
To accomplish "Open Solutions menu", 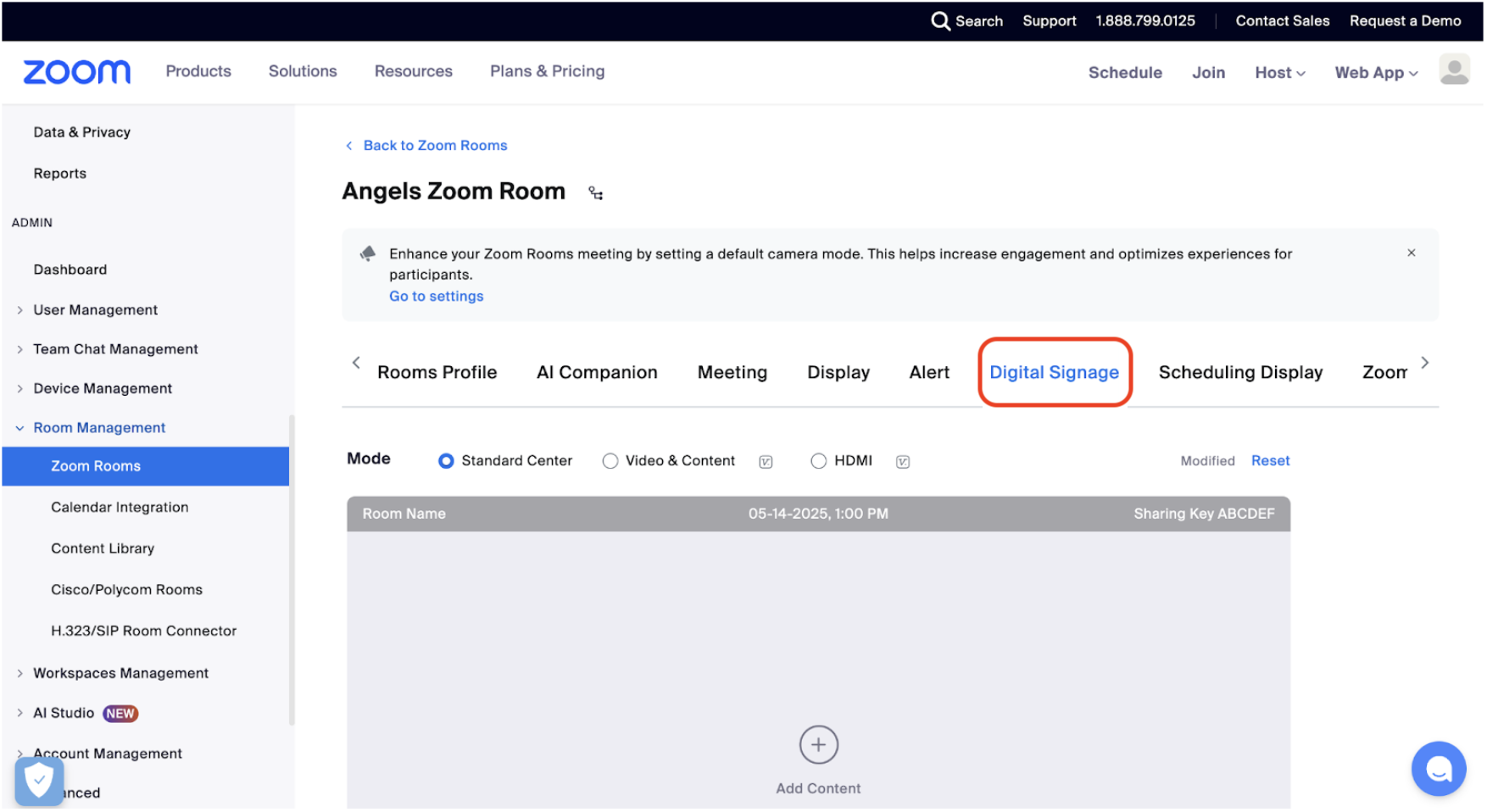I will pos(303,71).
